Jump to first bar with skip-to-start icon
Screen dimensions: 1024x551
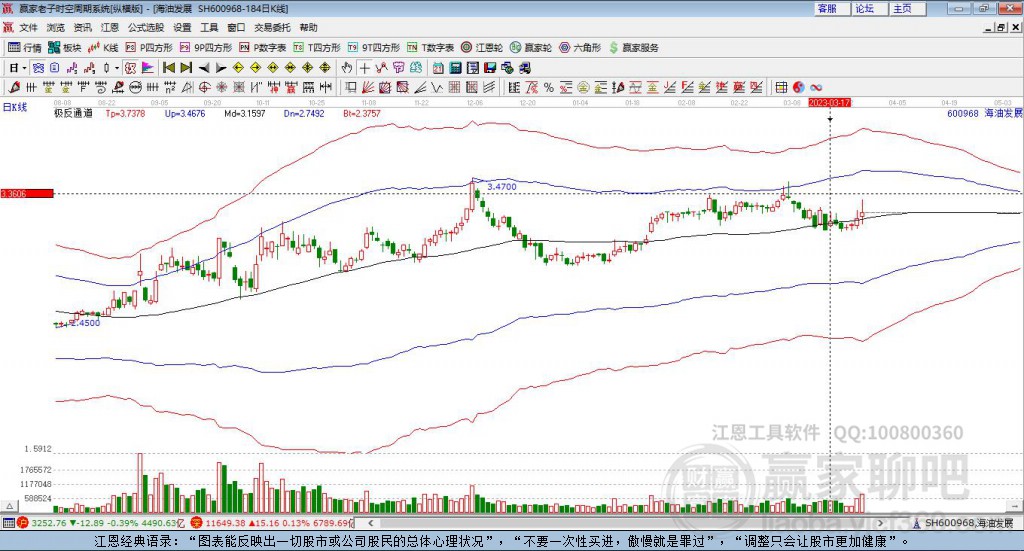[168, 68]
